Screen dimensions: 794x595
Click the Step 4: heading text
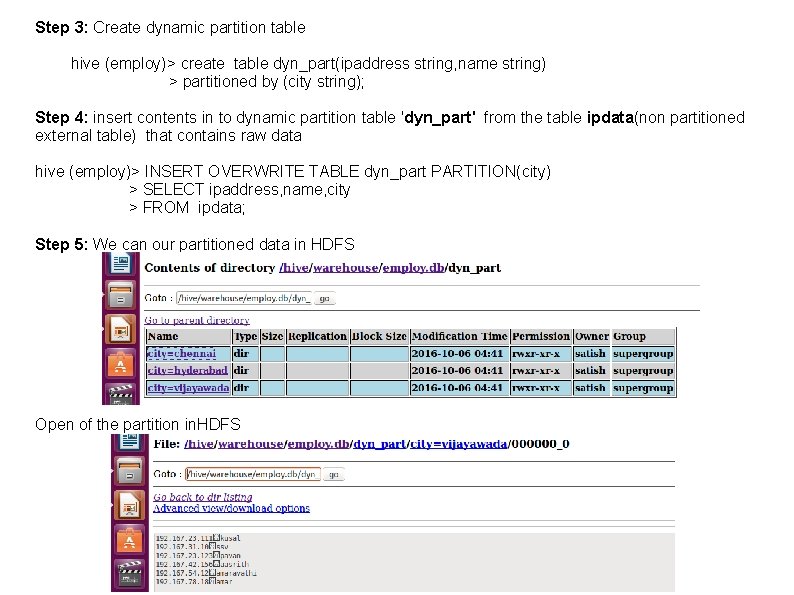click(x=61, y=117)
